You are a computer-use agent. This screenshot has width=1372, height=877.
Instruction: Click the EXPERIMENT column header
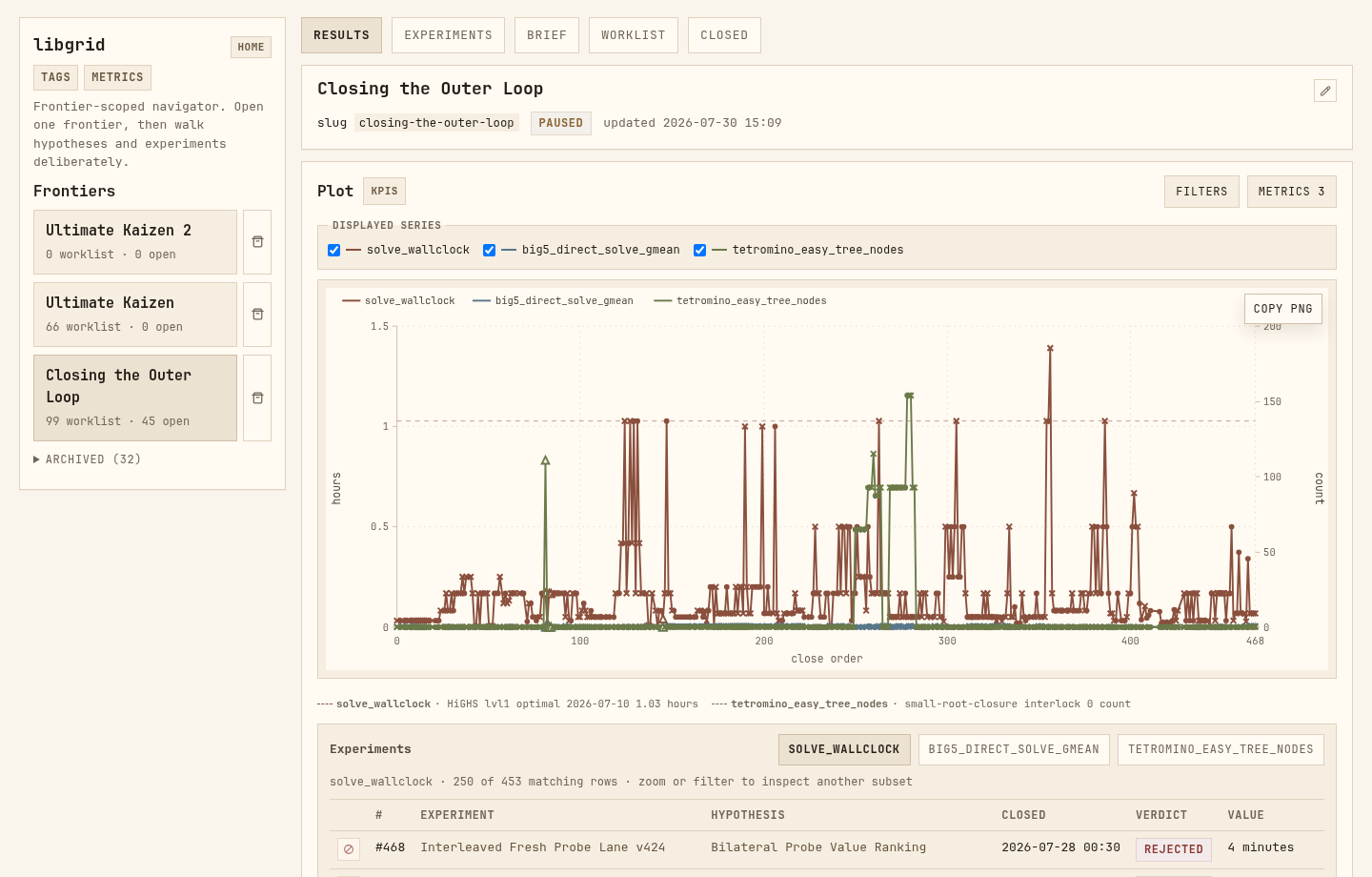tap(457, 815)
